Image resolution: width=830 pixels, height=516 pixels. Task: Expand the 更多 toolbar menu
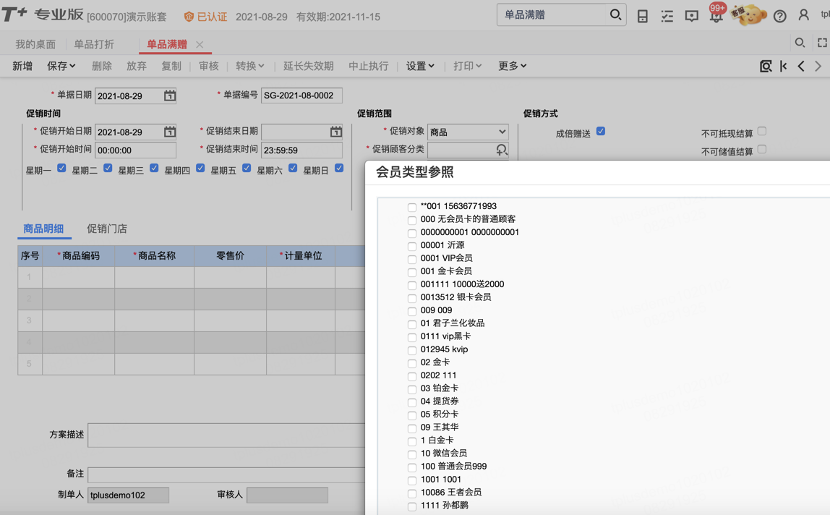pos(512,66)
